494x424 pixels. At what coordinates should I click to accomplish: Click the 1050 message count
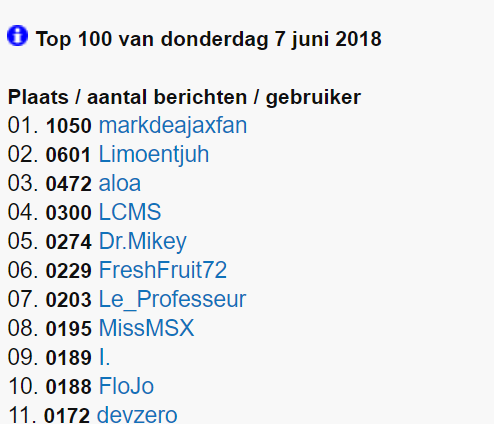69,126
